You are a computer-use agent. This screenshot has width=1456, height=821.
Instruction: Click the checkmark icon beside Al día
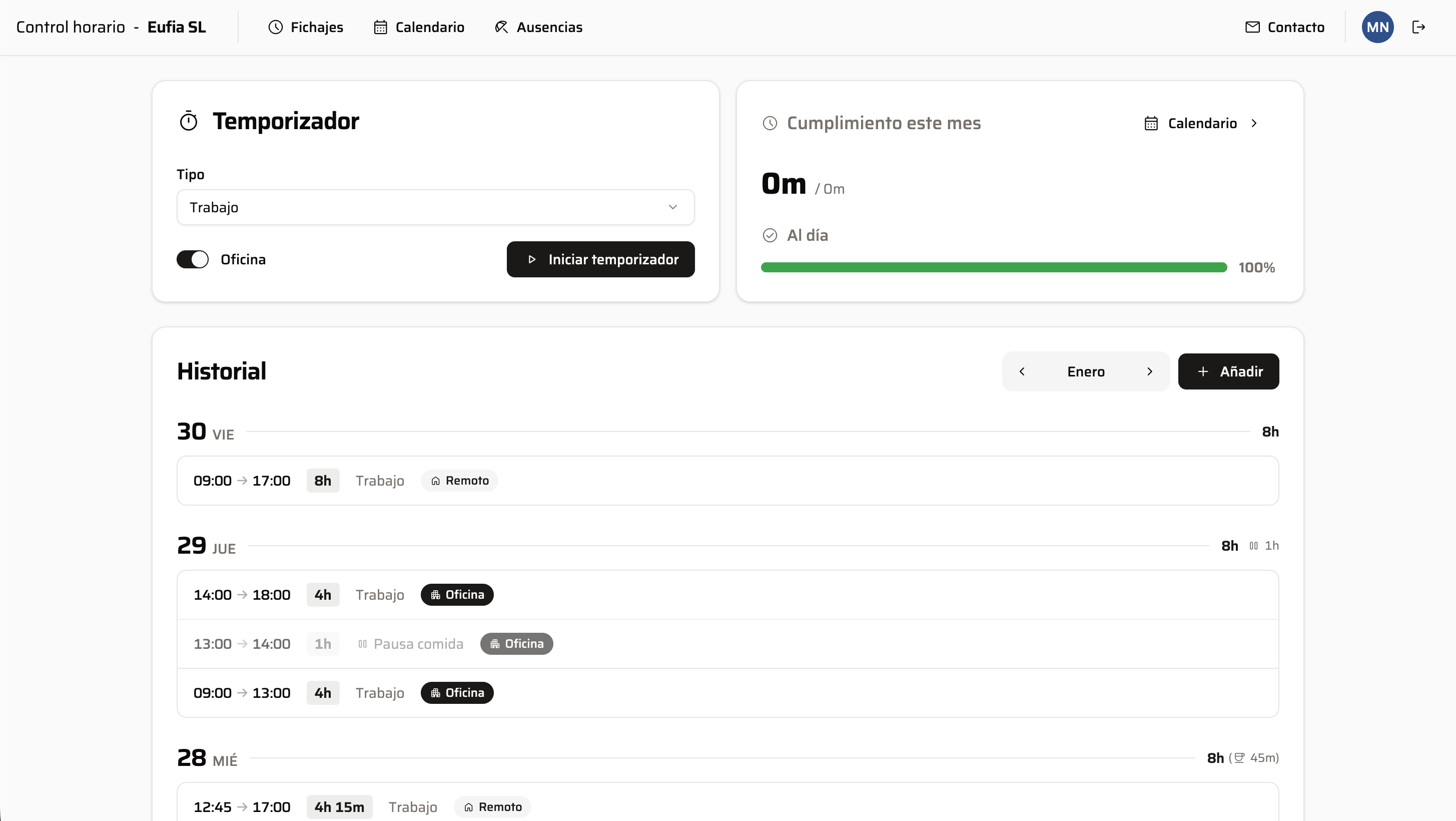pos(770,235)
